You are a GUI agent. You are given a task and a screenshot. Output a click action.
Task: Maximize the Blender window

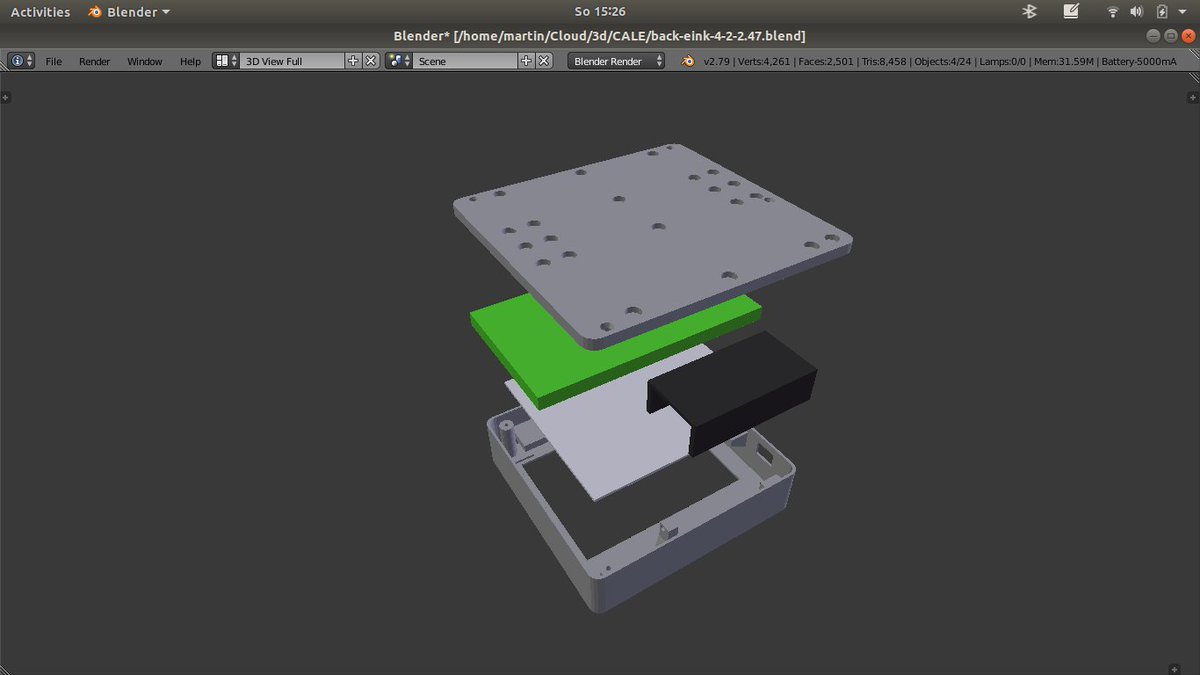1170,36
